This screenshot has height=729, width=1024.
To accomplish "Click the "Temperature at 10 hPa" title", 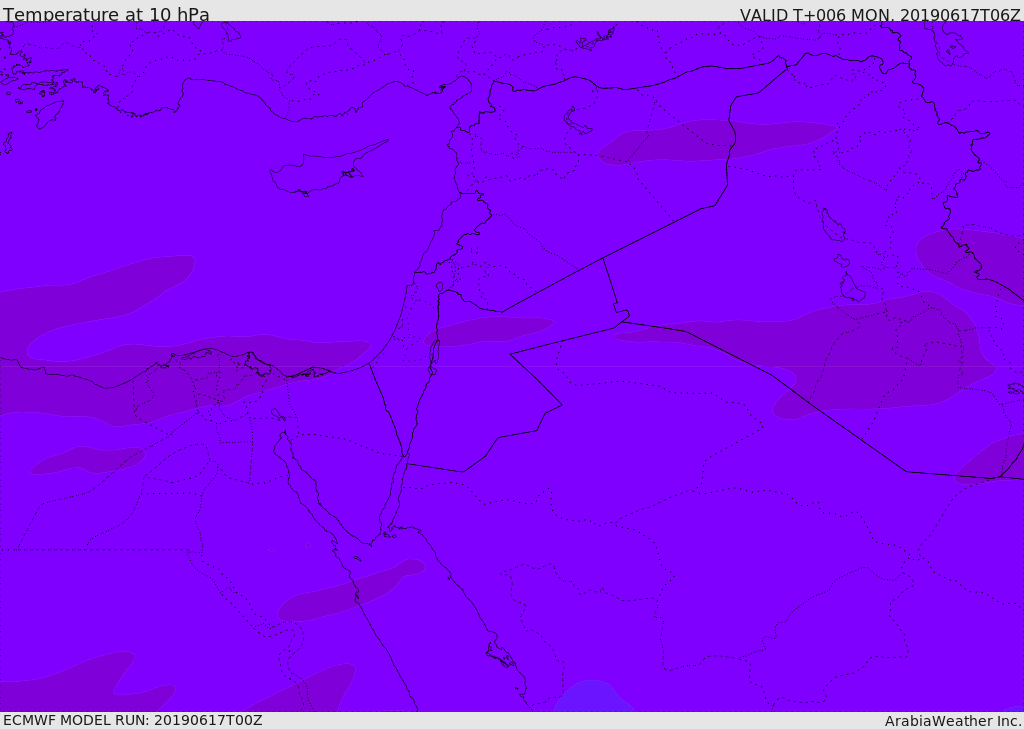I will [106, 15].
